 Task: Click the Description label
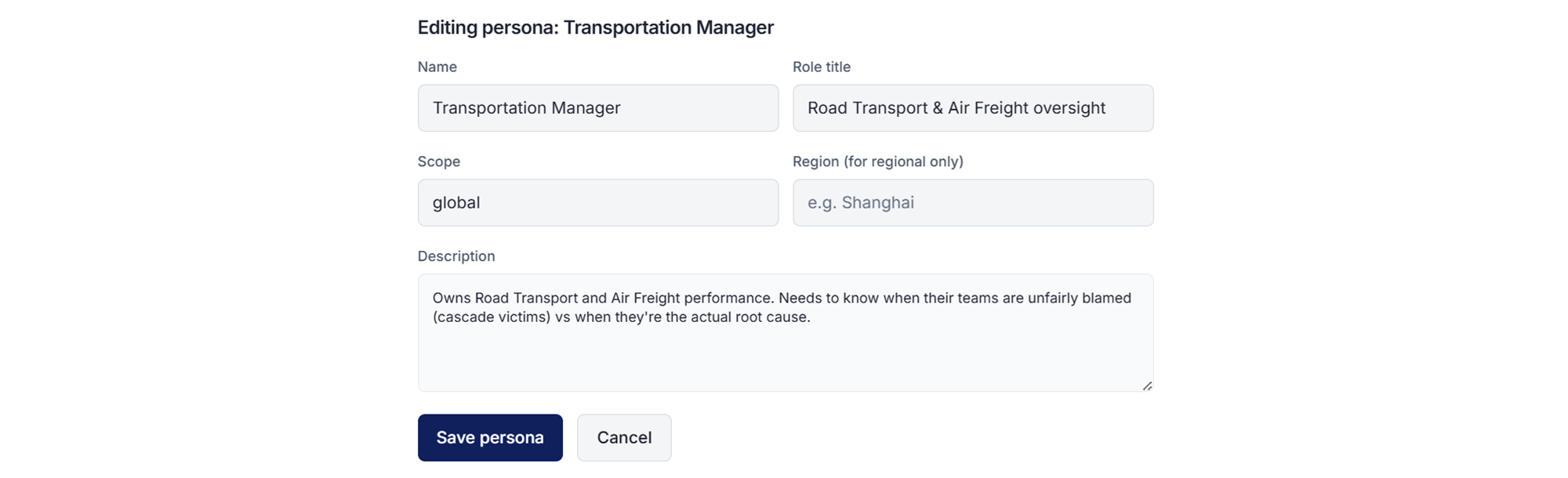456,256
